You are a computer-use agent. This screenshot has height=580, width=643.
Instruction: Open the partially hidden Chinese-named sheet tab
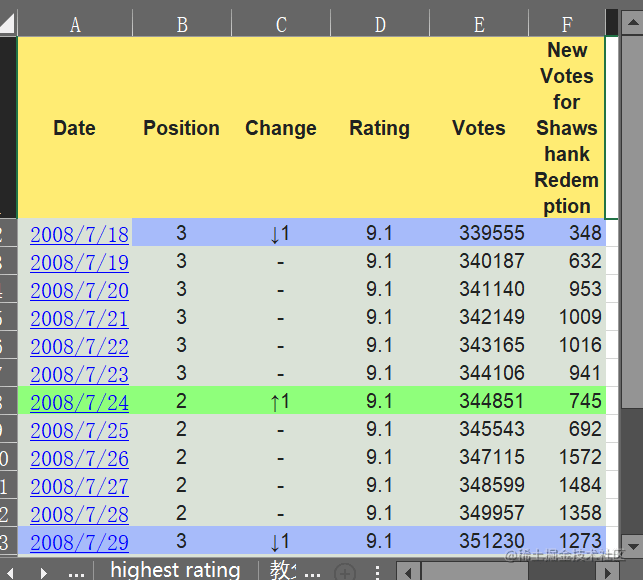(x=283, y=570)
